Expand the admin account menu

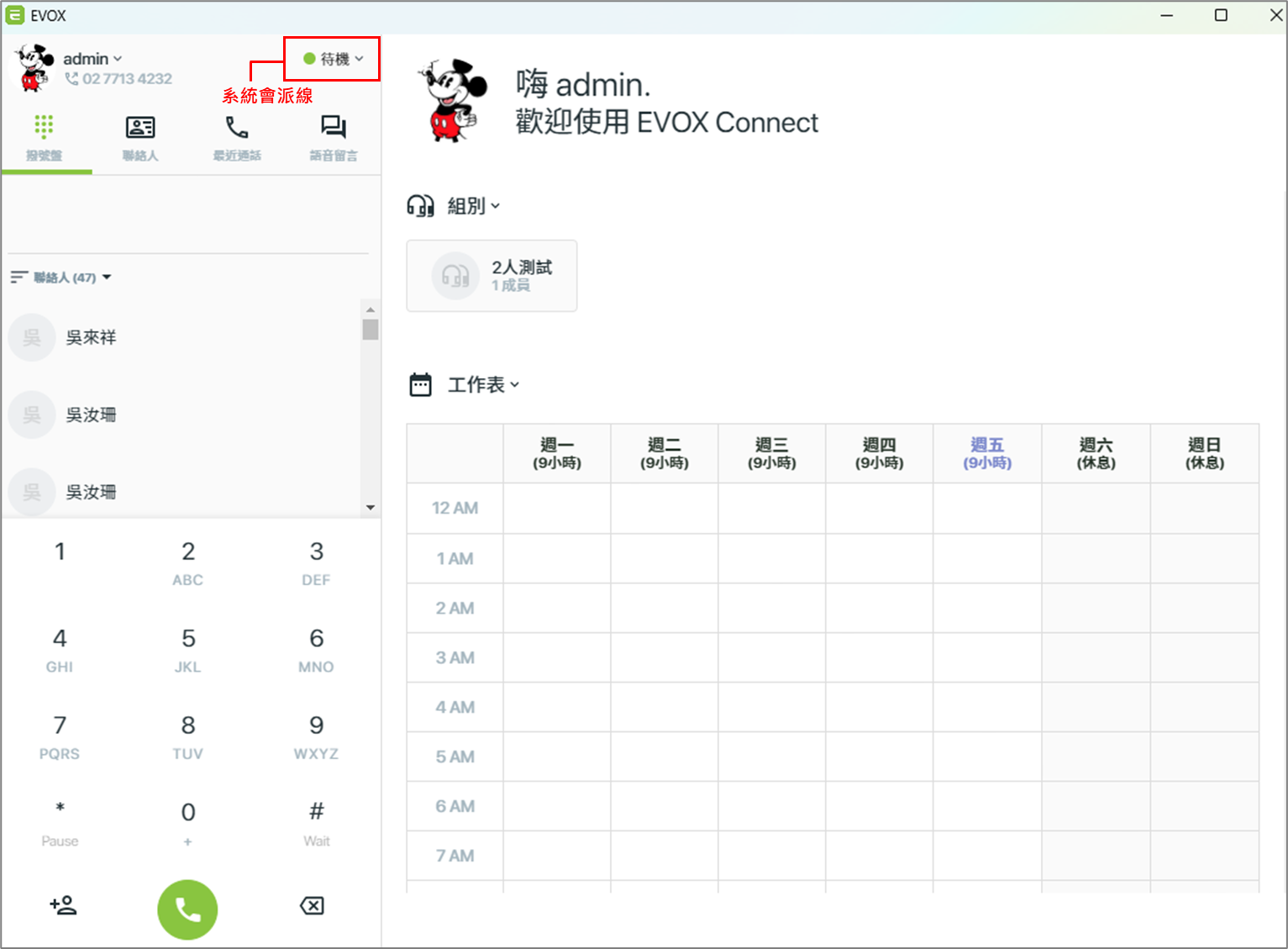[92, 59]
